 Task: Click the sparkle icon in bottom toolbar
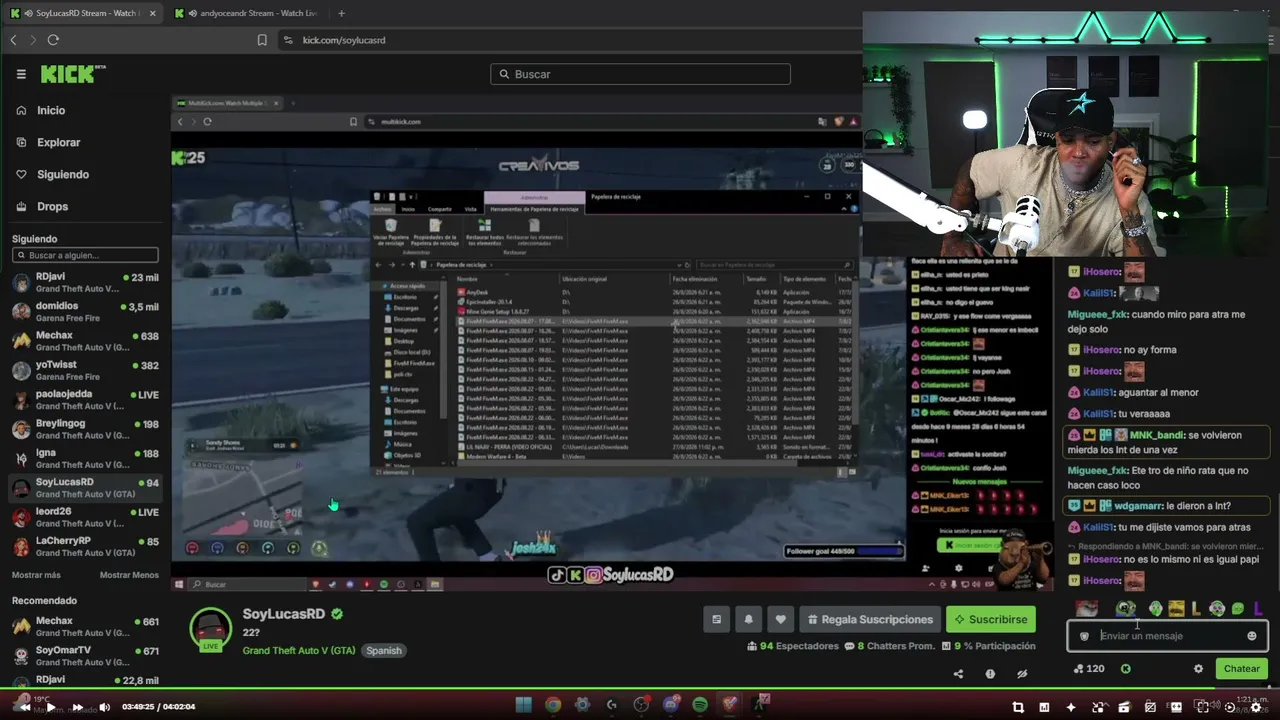1071,707
